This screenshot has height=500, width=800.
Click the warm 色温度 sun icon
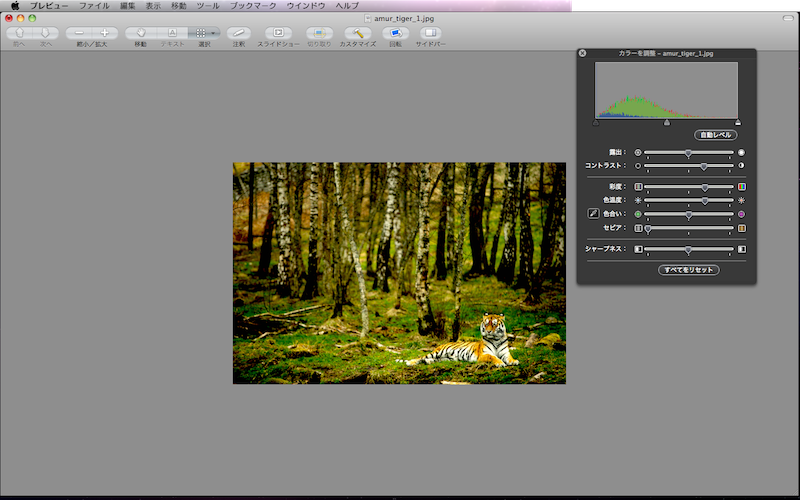point(741,201)
